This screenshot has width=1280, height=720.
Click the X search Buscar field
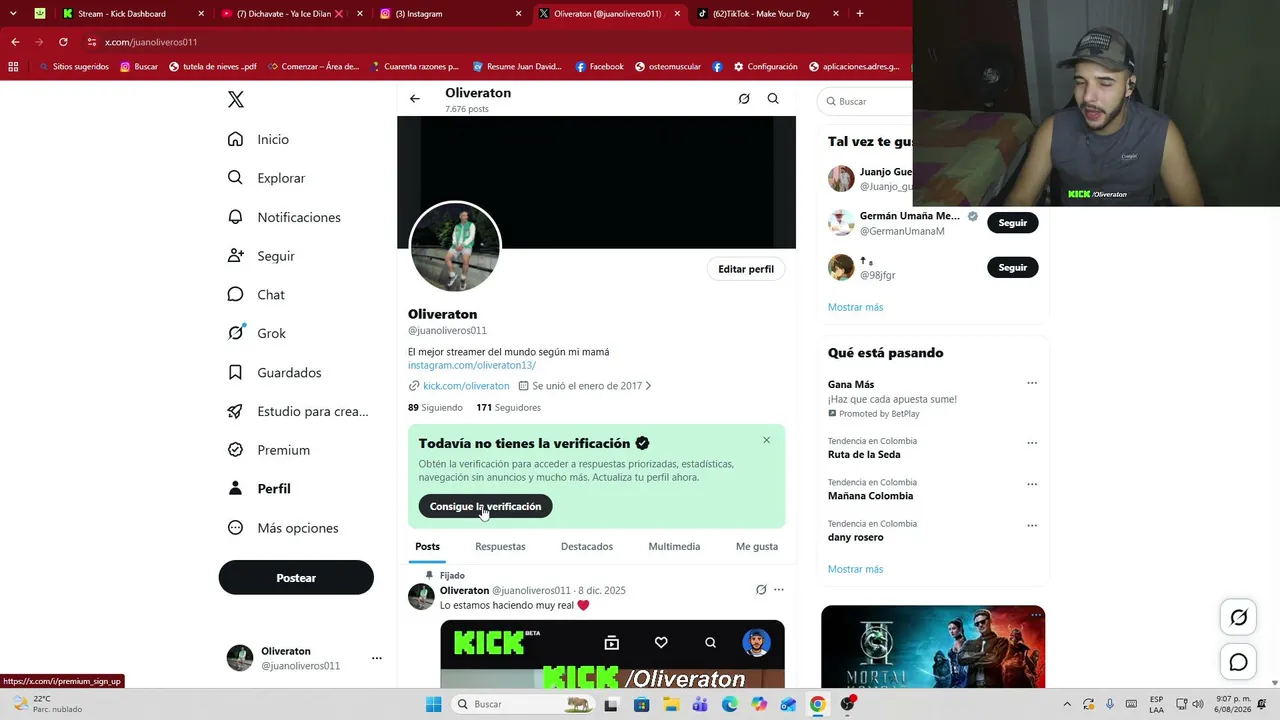tap(866, 101)
